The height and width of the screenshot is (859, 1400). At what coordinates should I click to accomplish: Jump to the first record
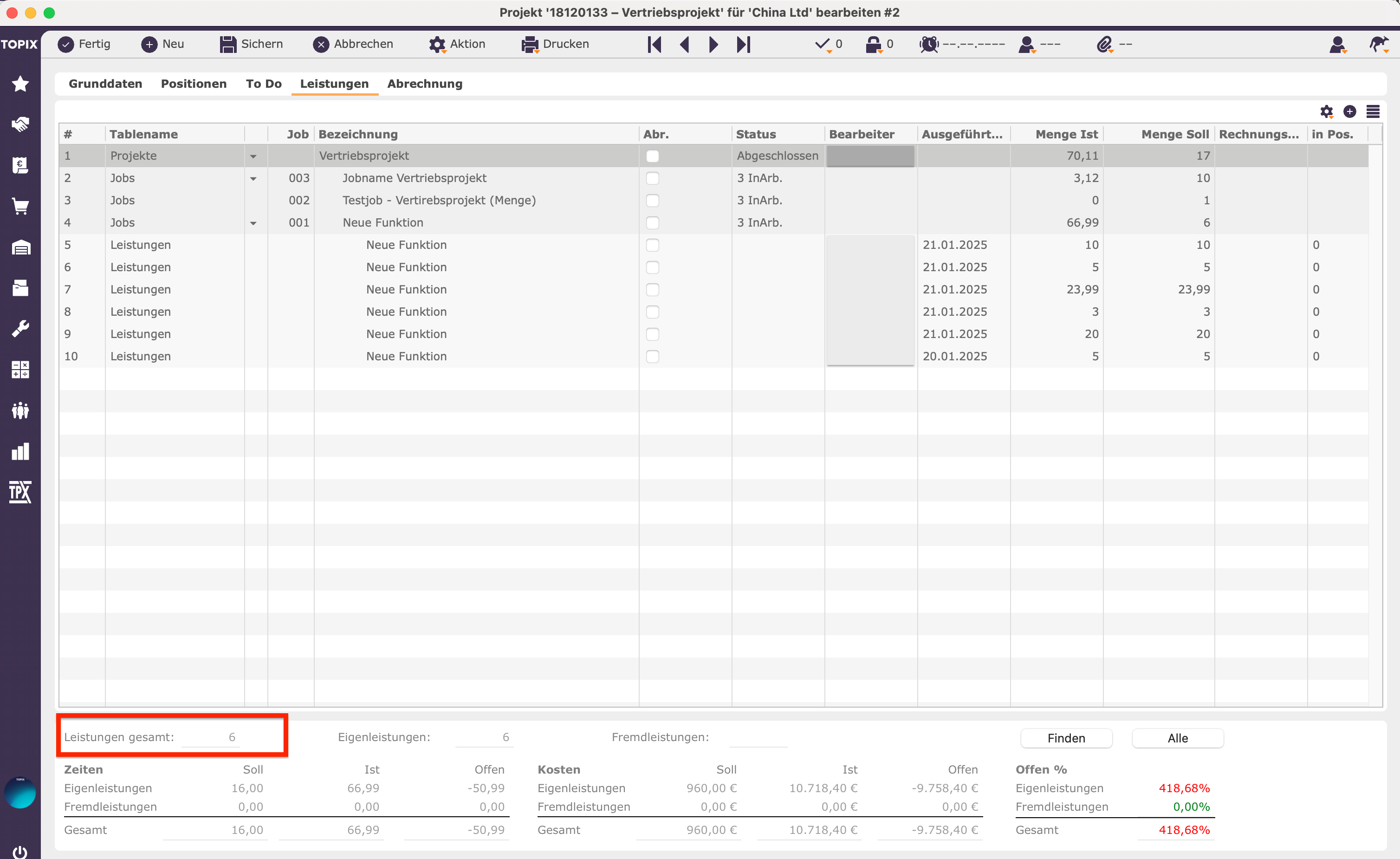[x=655, y=44]
